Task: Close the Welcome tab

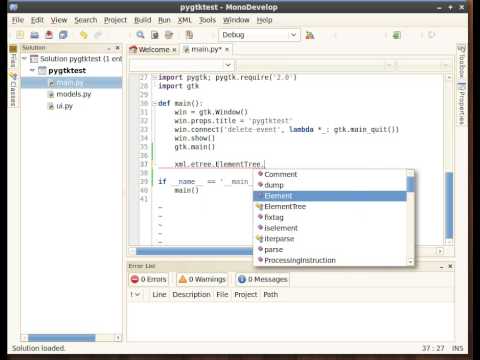Action: pos(174,50)
